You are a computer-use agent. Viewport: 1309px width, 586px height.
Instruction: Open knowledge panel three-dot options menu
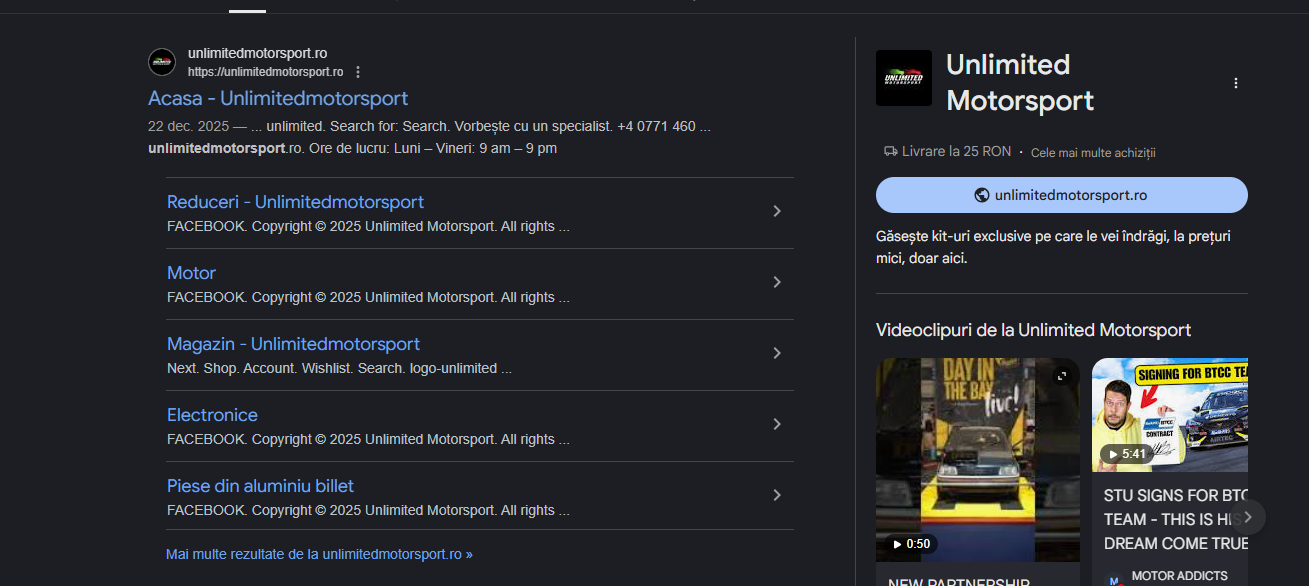pyautogui.click(x=1236, y=83)
